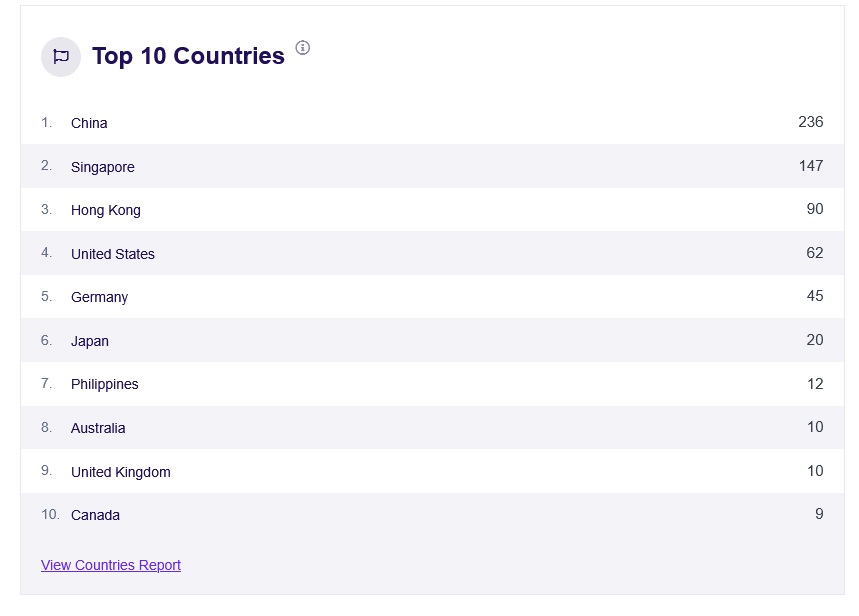Click the Germany row

(x=99, y=297)
